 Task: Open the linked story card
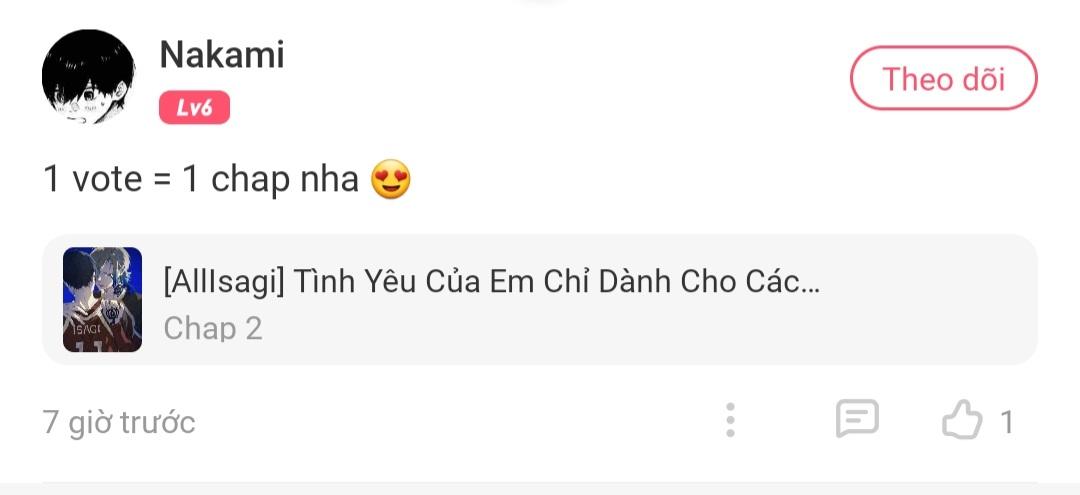[540, 299]
